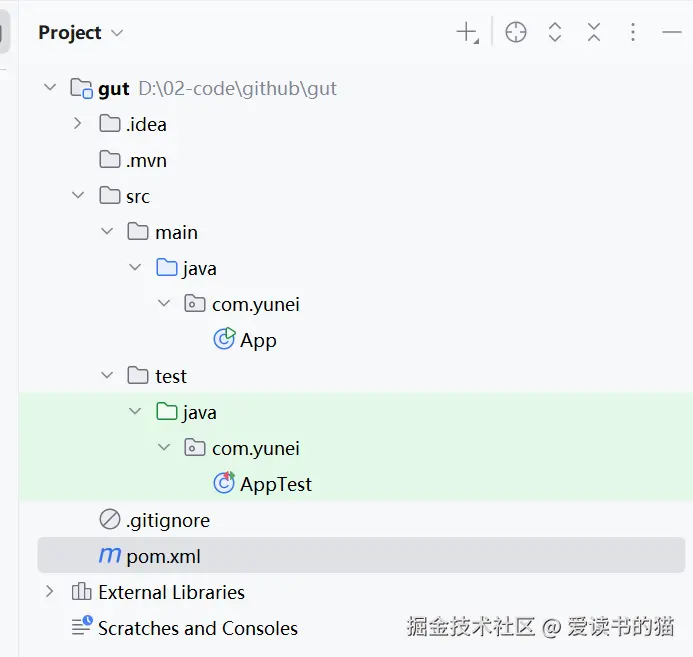
Task: Click the .gitignore file icon
Action: (110, 520)
